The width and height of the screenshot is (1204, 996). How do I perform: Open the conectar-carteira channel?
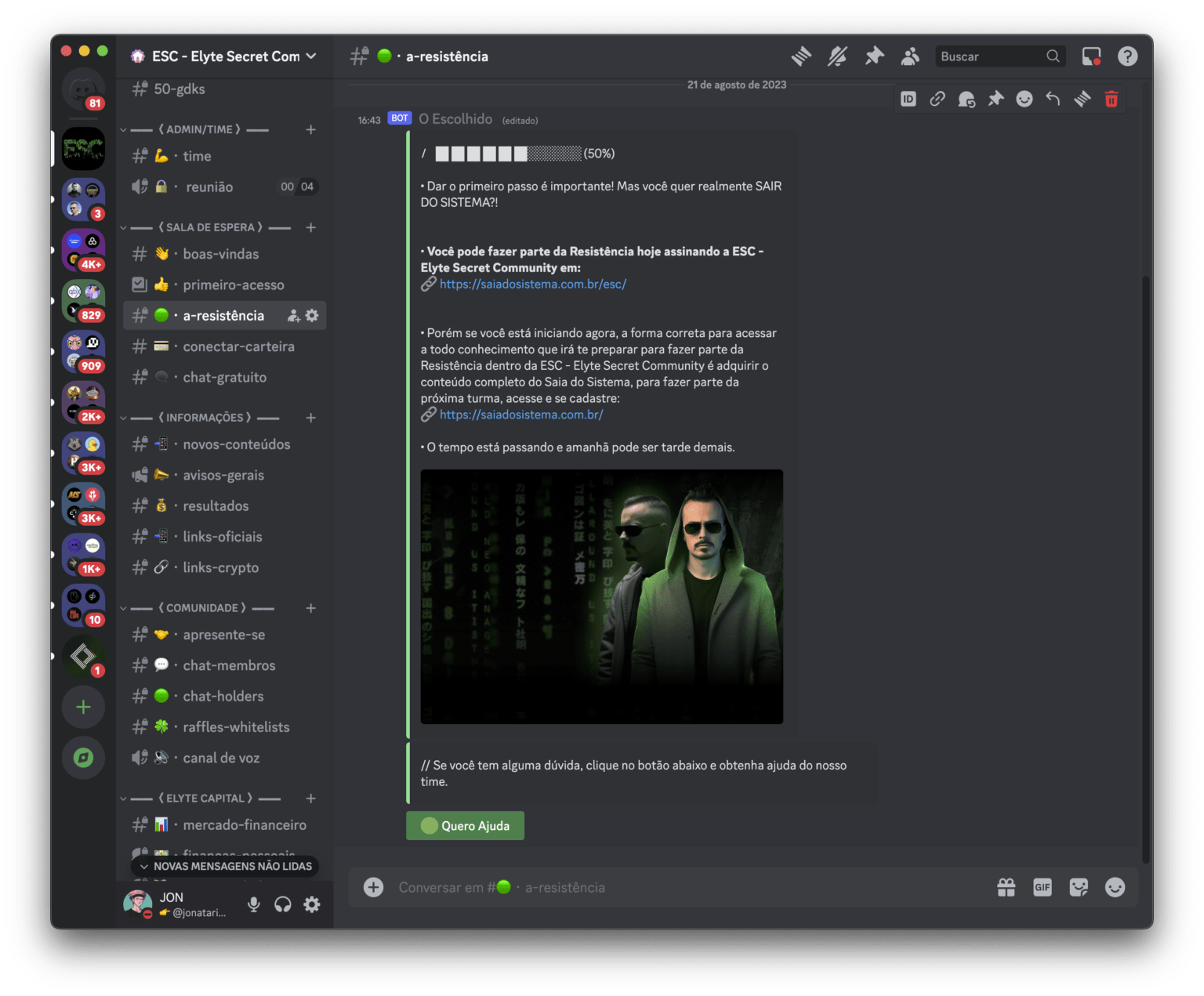(225, 346)
